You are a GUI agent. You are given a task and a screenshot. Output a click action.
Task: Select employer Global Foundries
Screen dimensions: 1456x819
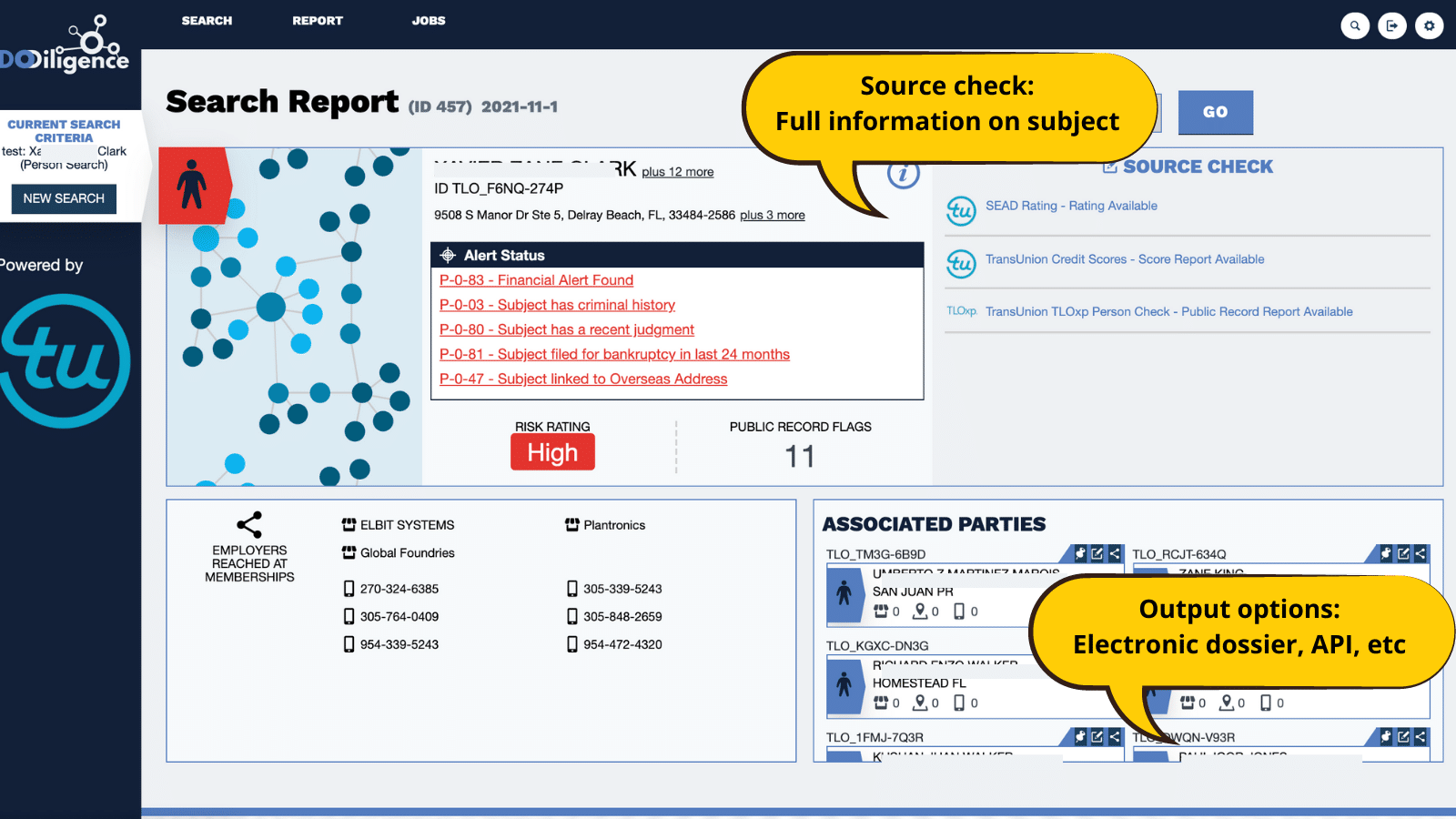point(407,552)
